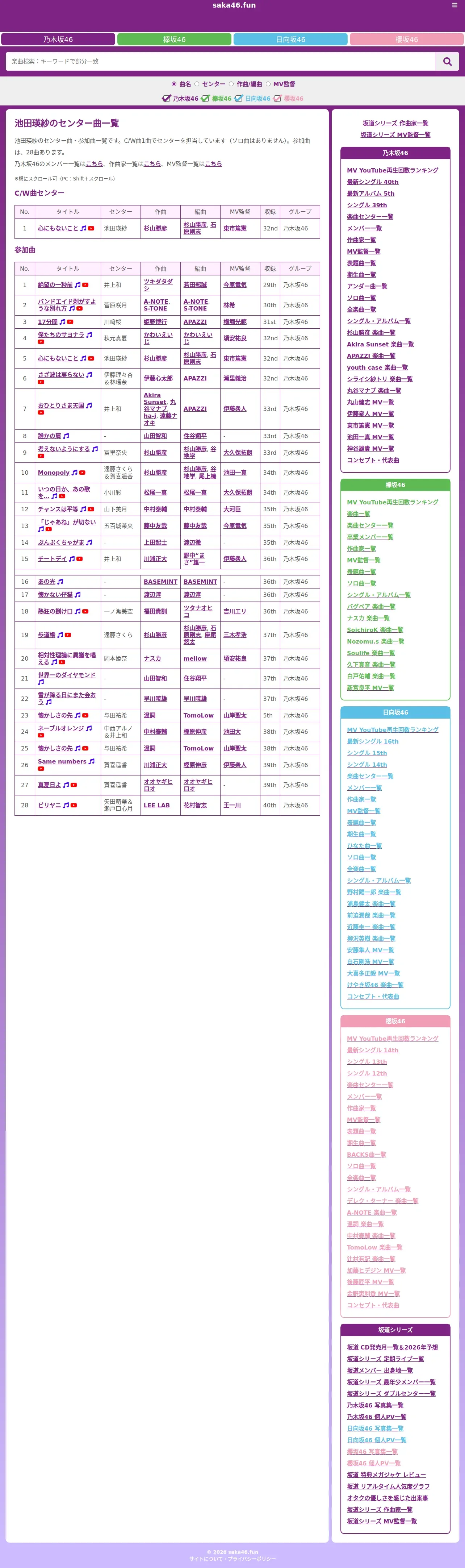Click the 菅原咲月 center cell
This screenshot has height=1568, width=465.
tap(121, 305)
